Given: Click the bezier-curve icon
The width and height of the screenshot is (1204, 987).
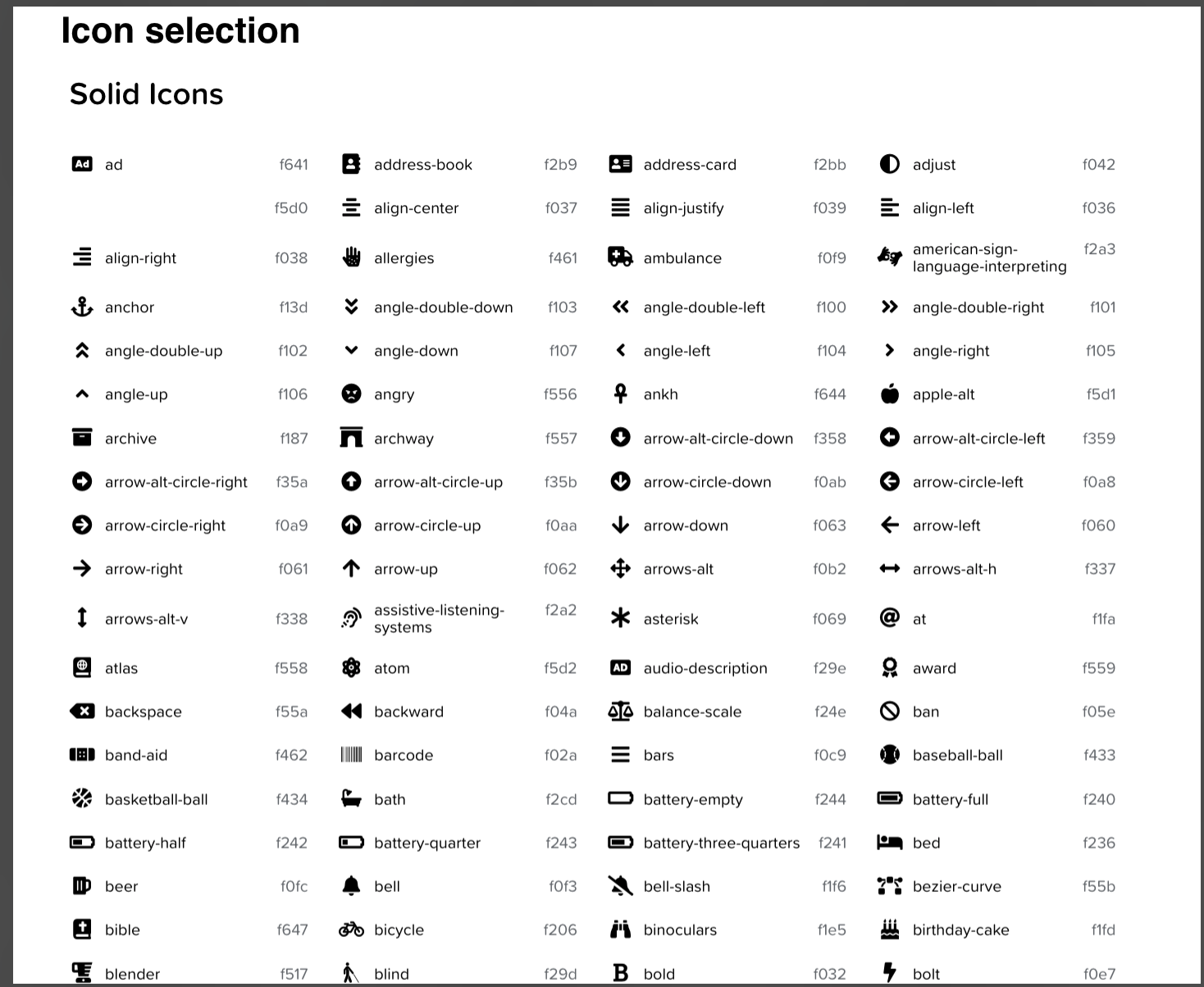Looking at the screenshot, I should coord(890,886).
